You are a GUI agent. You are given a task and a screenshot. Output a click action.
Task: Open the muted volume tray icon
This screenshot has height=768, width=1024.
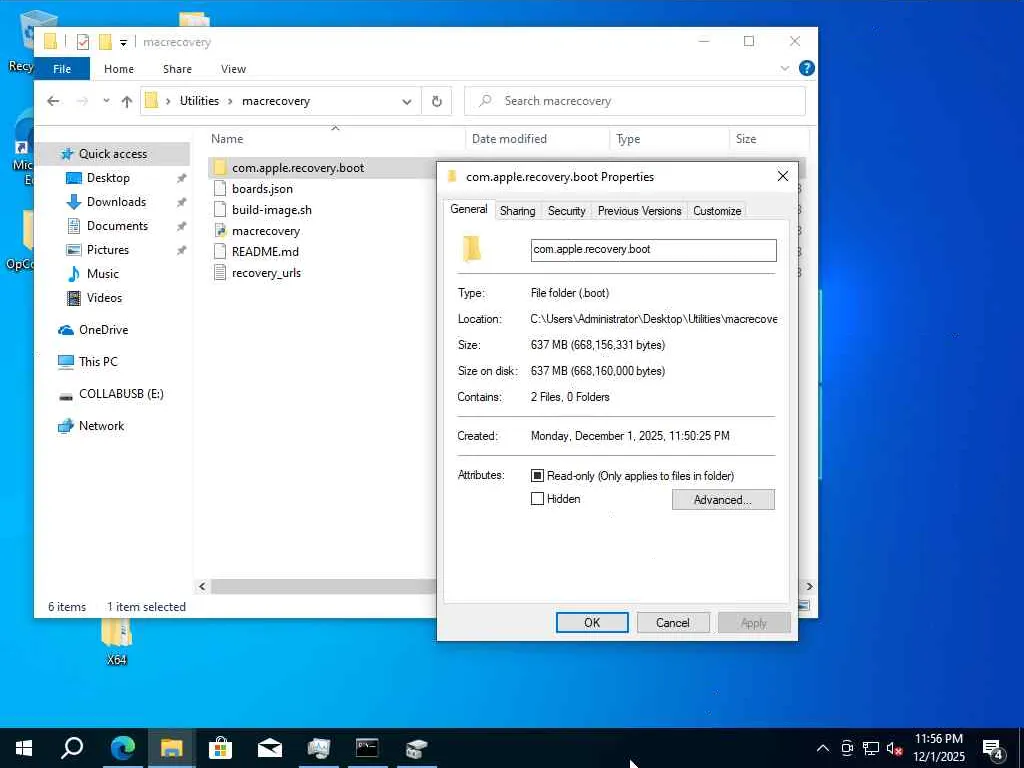tap(894, 748)
